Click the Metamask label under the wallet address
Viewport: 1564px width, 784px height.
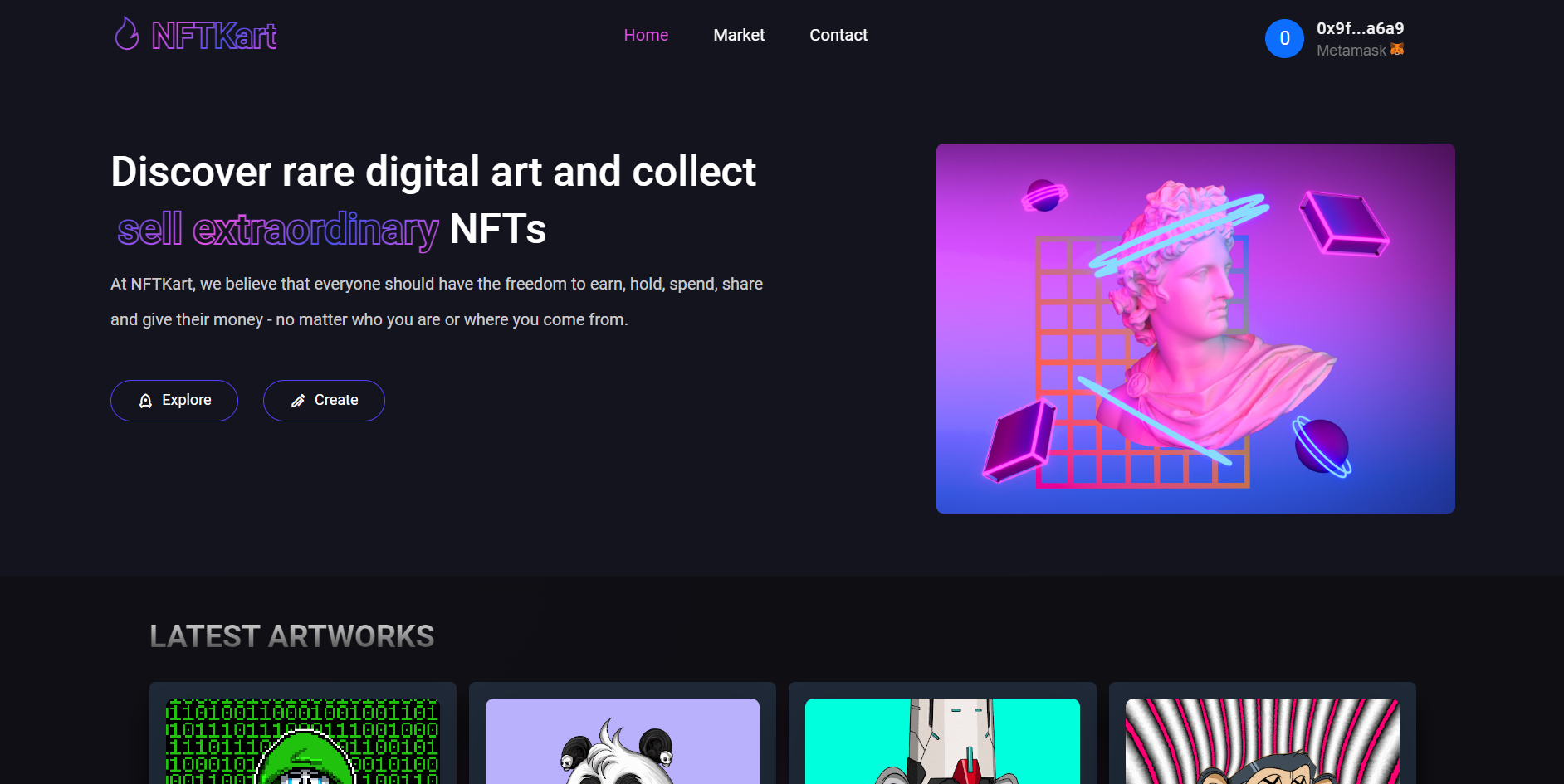(x=1348, y=50)
